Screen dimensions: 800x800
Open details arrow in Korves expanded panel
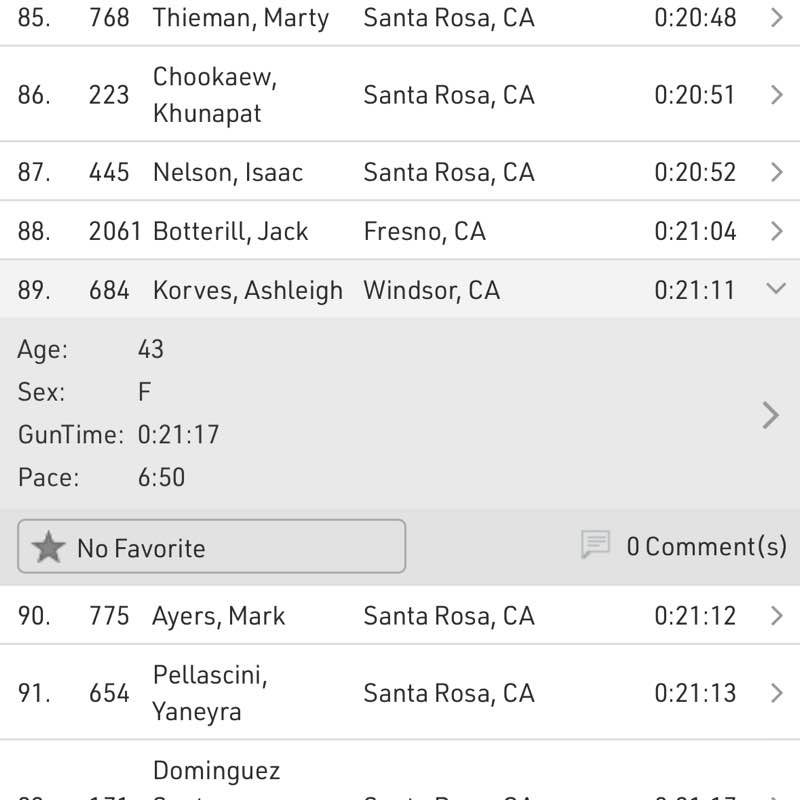click(770, 414)
